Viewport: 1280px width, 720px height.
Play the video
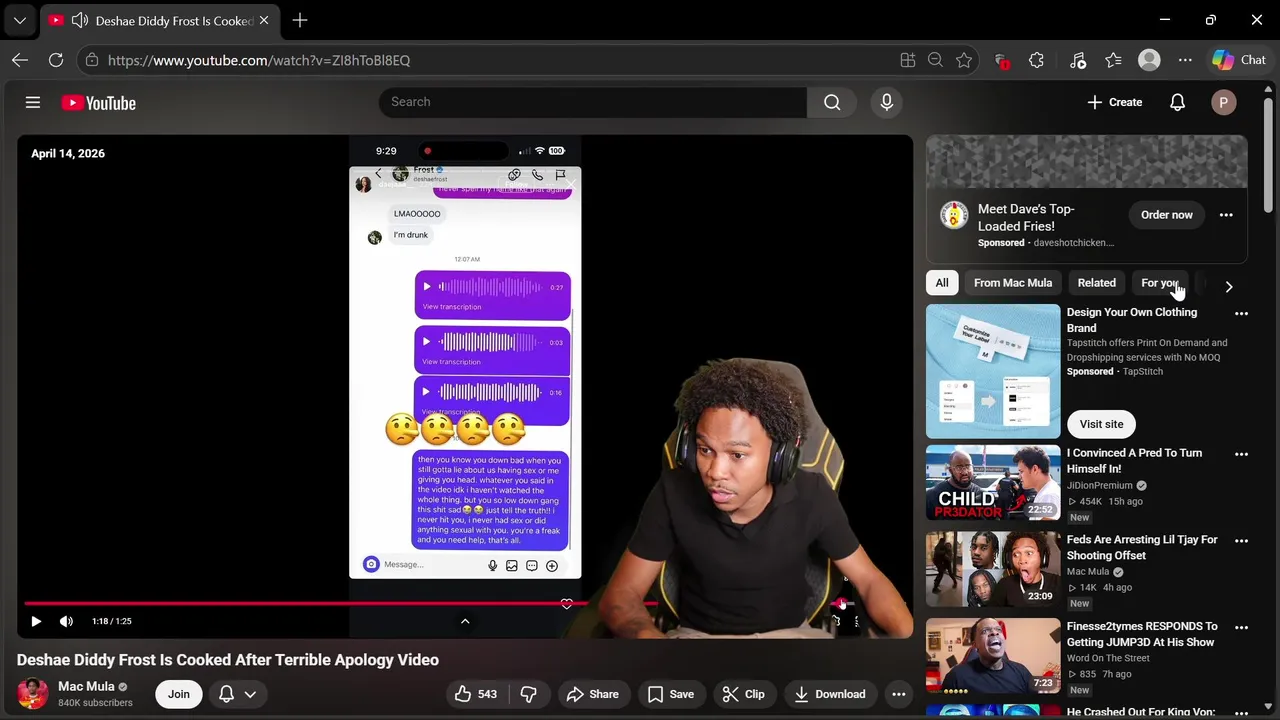coord(35,621)
